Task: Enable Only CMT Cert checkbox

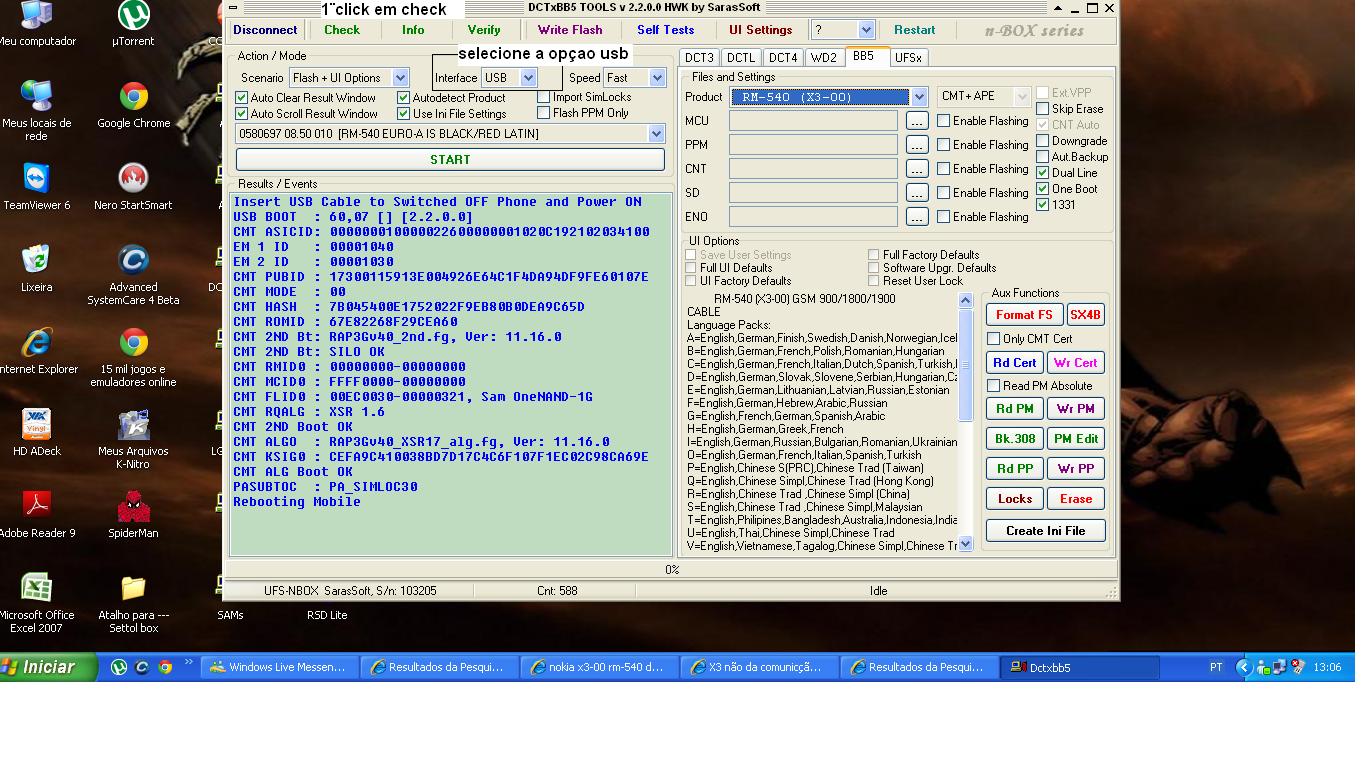Action: point(993,339)
